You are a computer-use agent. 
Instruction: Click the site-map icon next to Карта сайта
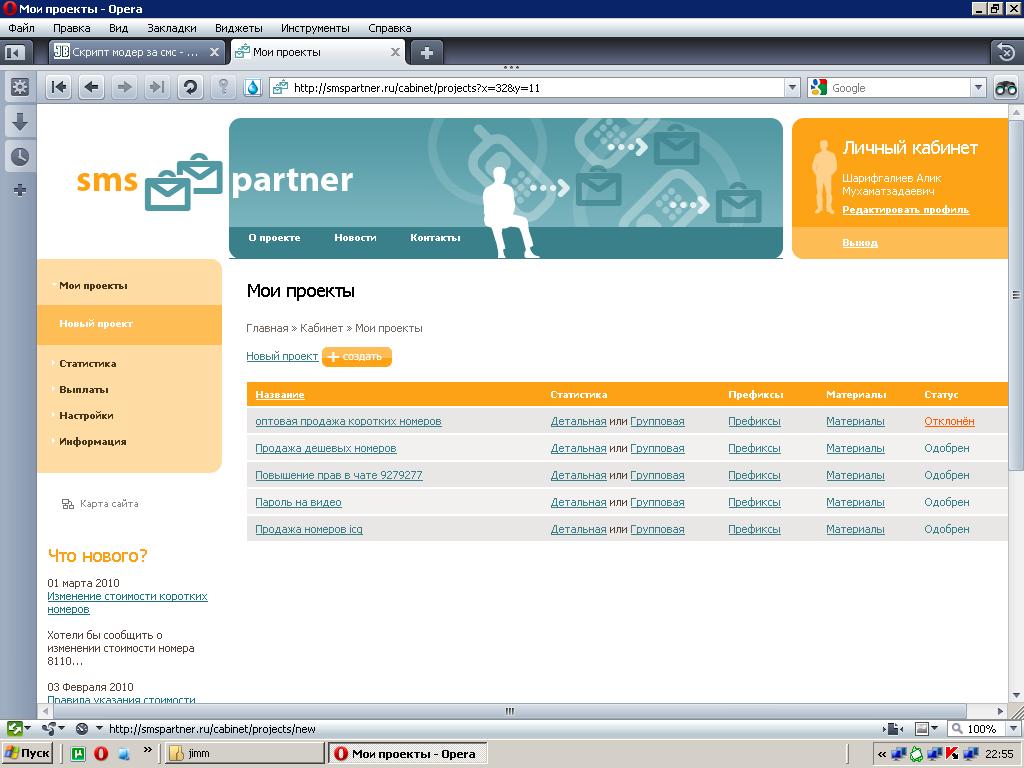point(67,504)
